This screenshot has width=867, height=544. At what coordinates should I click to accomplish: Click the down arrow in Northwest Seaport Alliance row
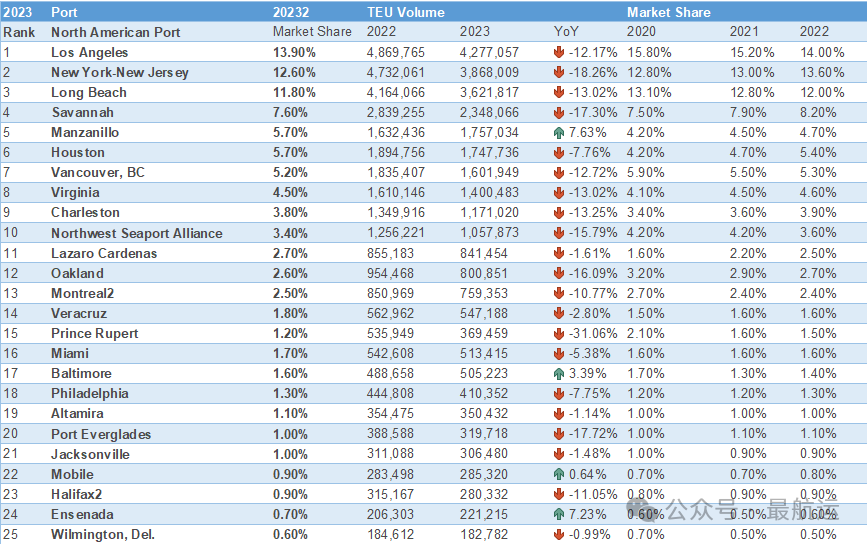pyautogui.click(x=558, y=233)
